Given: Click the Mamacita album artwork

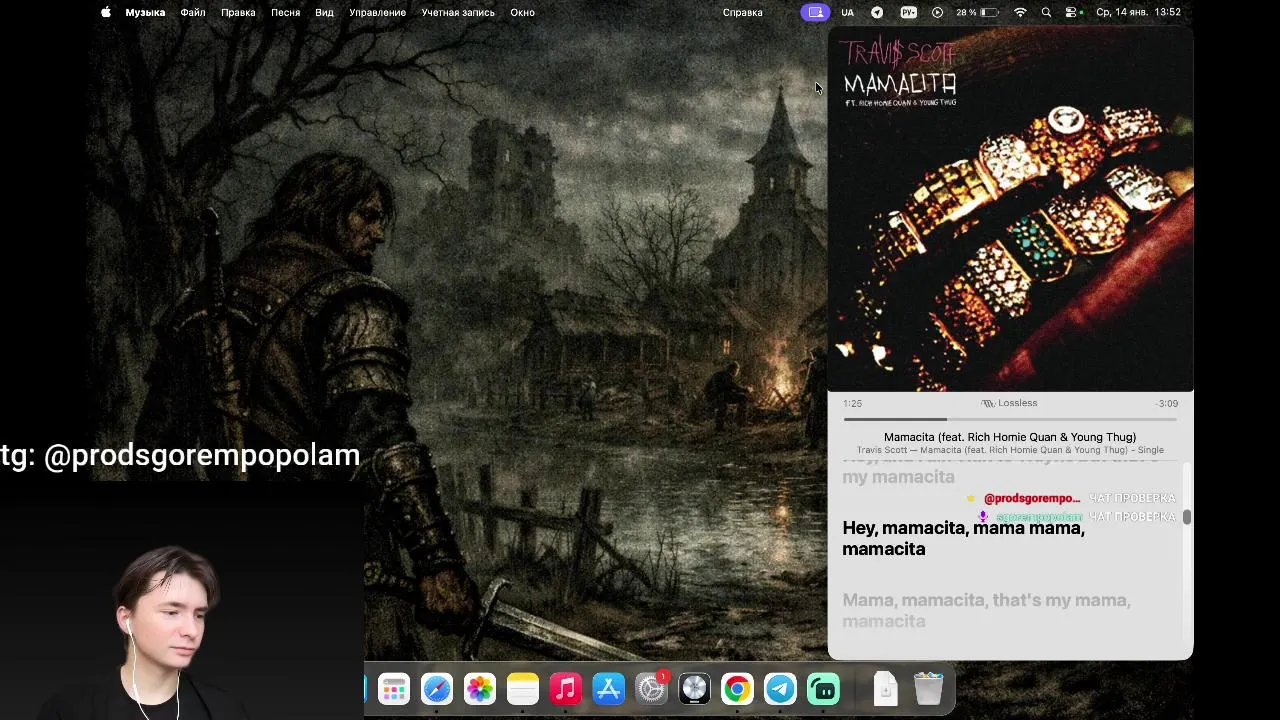Looking at the screenshot, I should point(1010,208).
